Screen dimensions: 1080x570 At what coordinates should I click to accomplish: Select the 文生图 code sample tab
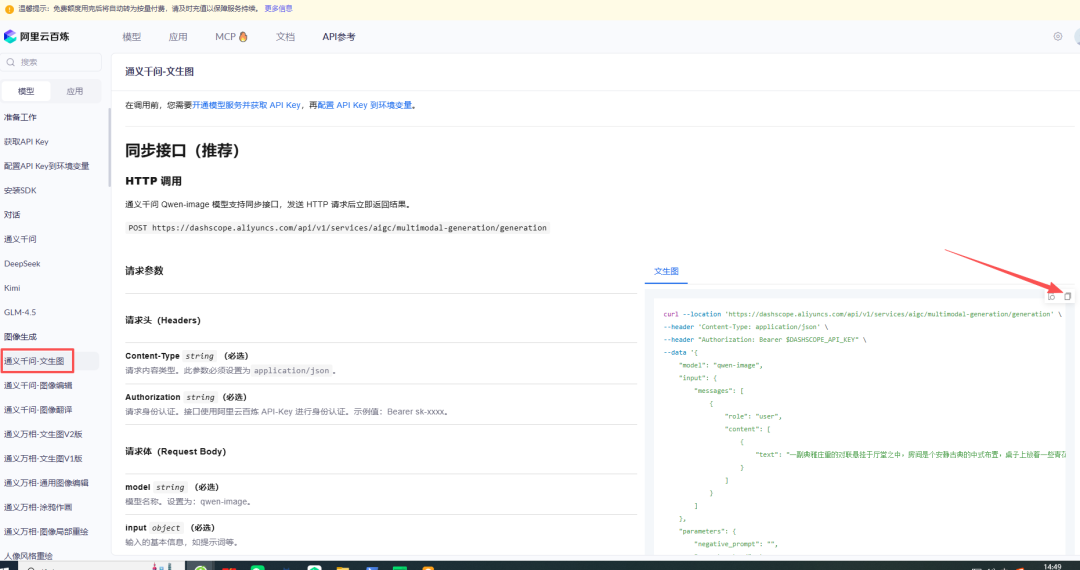tap(666, 271)
